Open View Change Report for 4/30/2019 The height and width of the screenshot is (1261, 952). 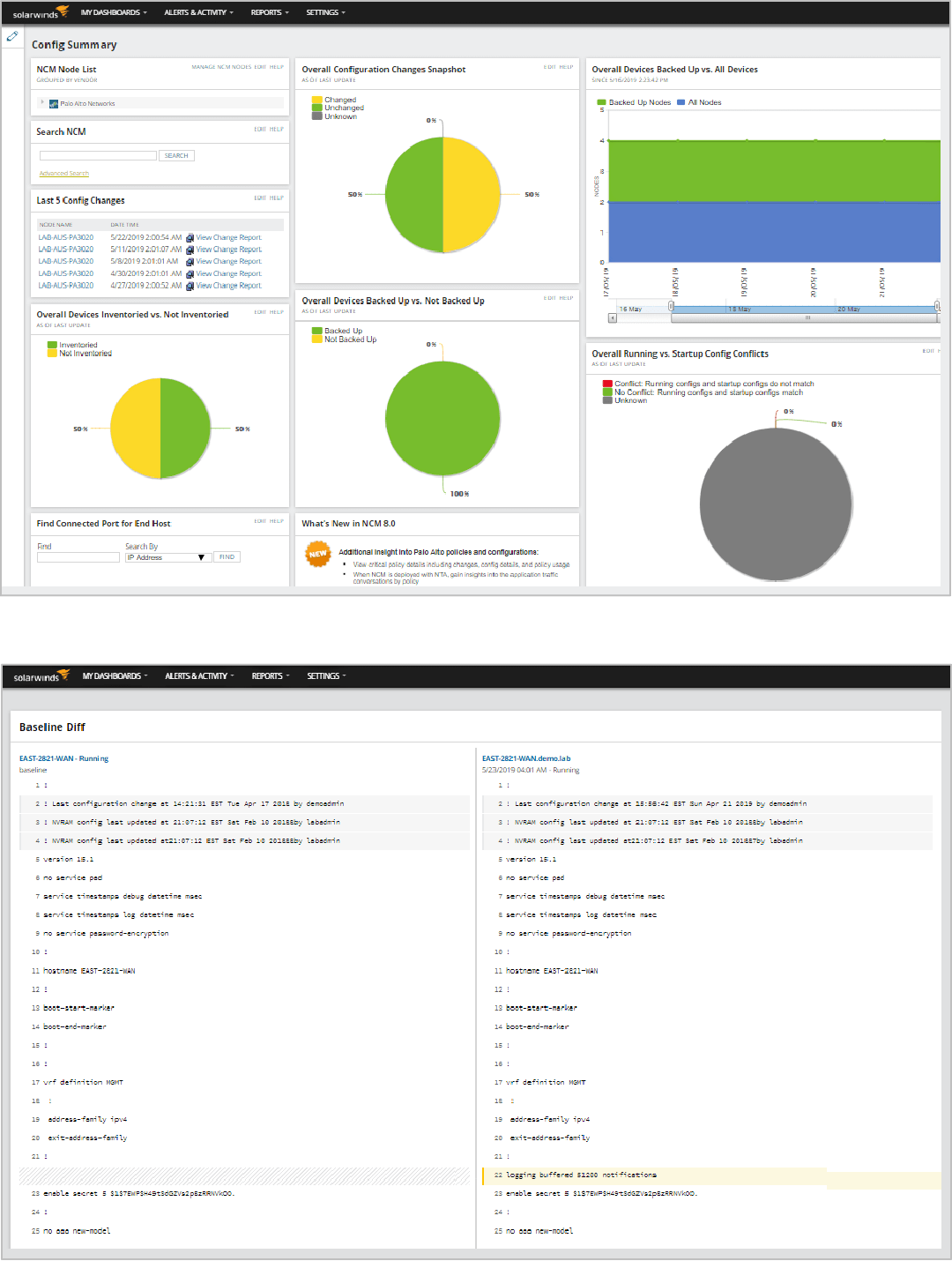(x=229, y=273)
